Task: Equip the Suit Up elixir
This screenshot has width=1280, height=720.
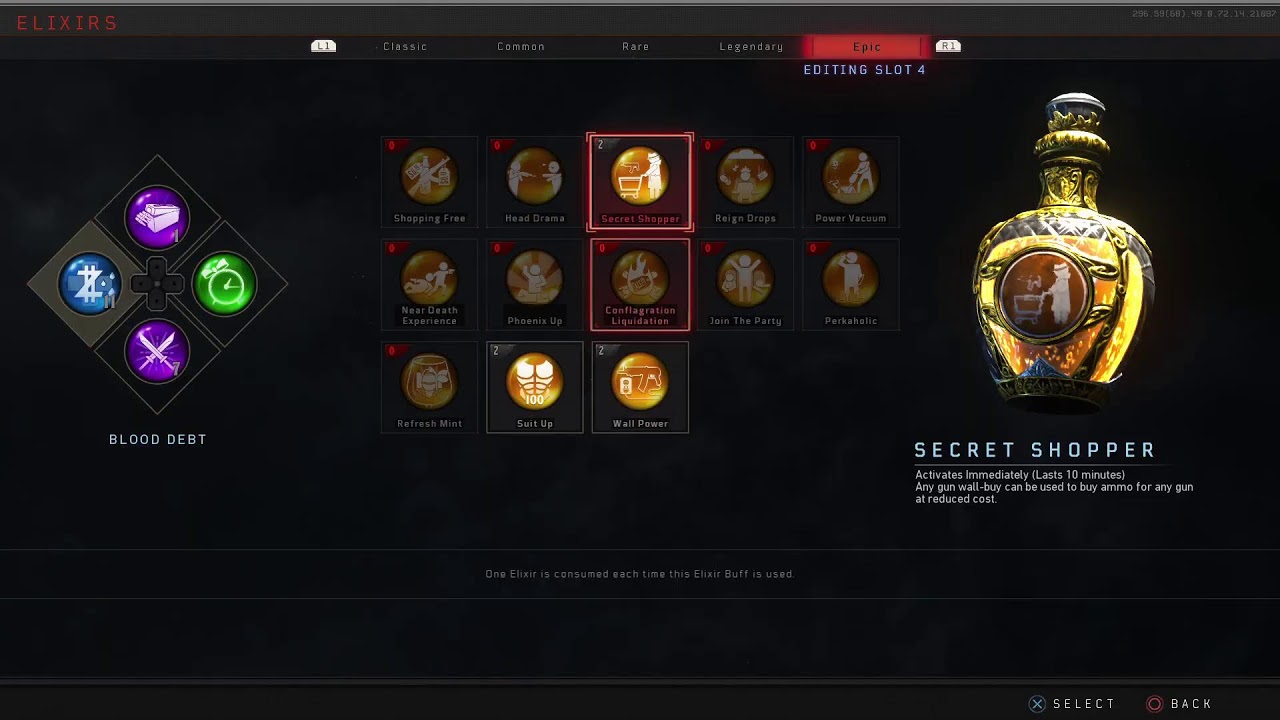Action: point(535,388)
